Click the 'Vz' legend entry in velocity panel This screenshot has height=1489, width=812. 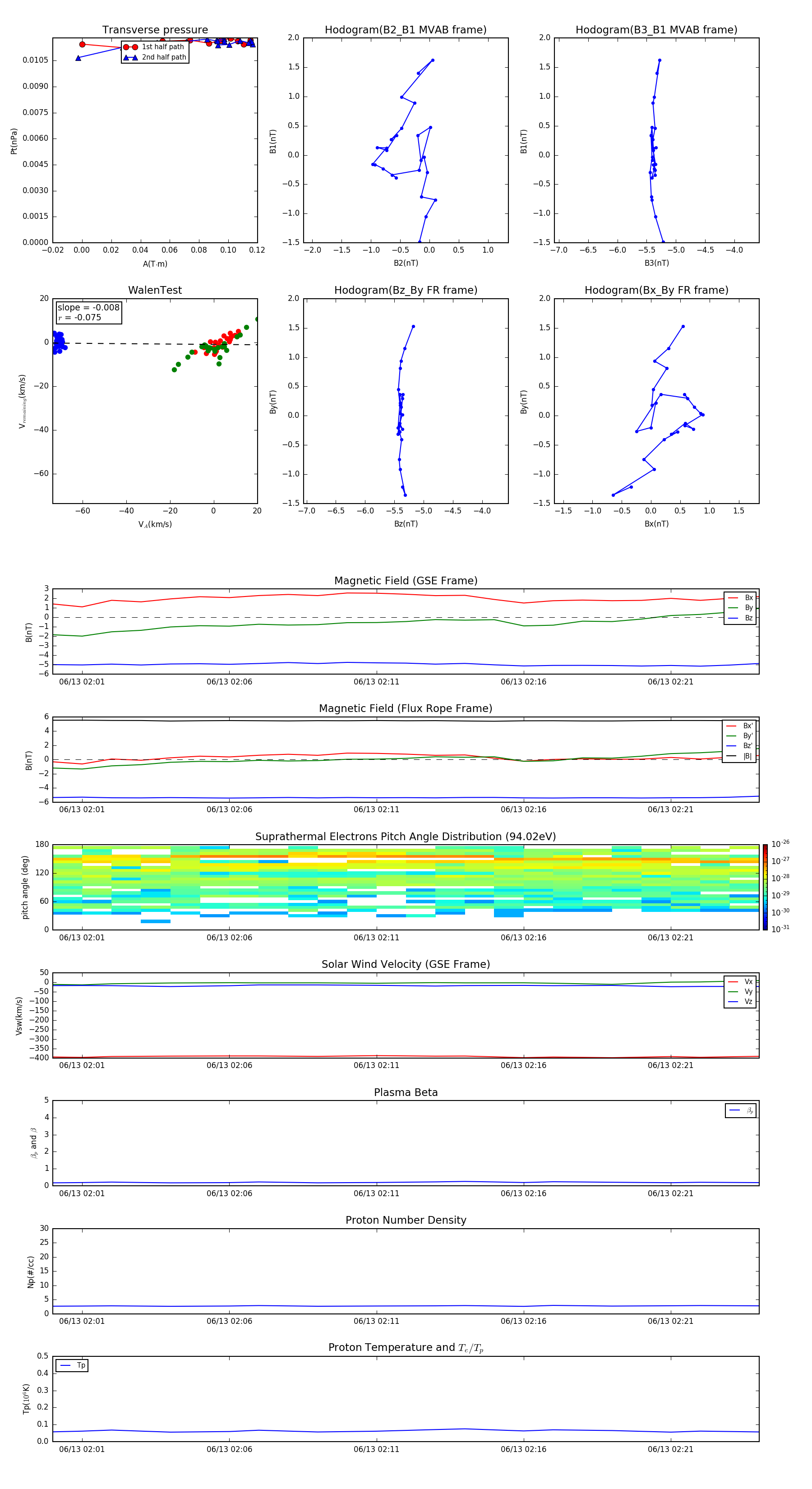coord(740,1002)
